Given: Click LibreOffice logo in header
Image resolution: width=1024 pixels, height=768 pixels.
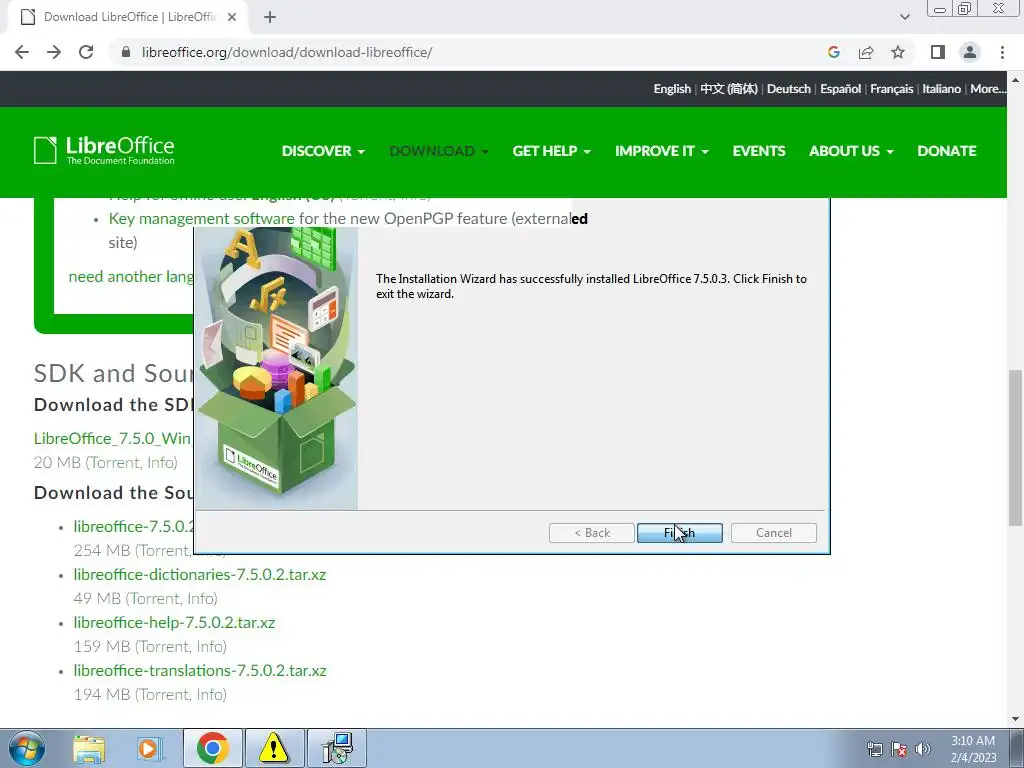Looking at the screenshot, I should (x=104, y=150).
